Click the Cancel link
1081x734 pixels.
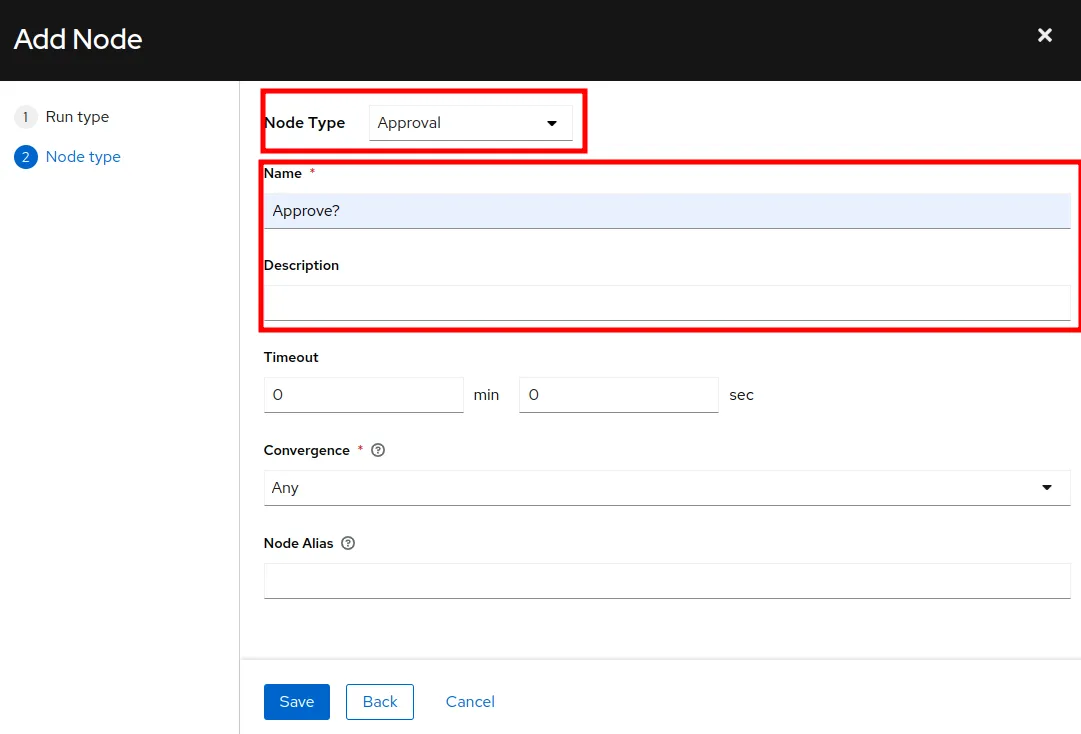[470, 702]
